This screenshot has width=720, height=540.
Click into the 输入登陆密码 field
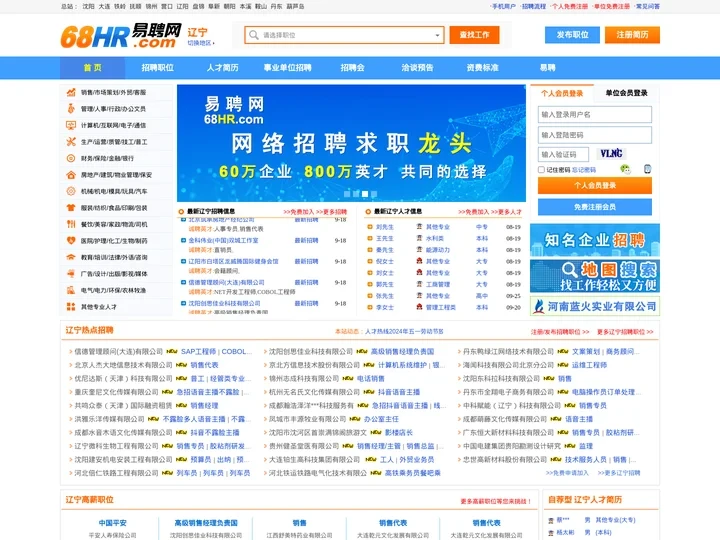[595, 135]
